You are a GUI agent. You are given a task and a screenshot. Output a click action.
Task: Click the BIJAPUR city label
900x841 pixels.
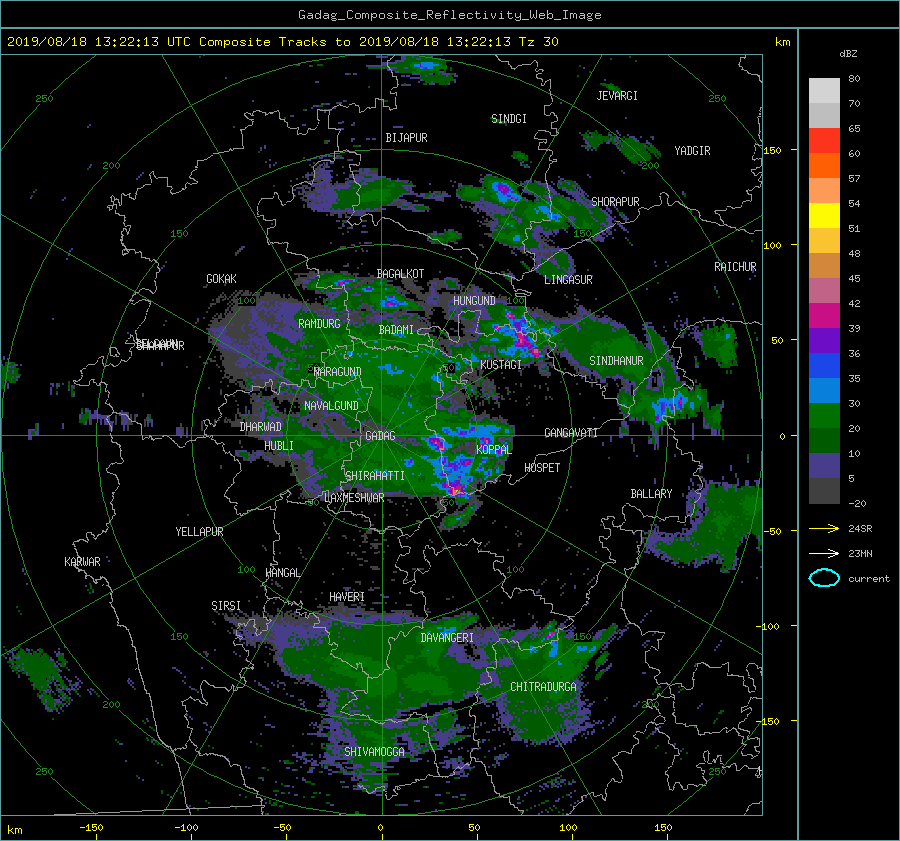(x=406, y=138)
